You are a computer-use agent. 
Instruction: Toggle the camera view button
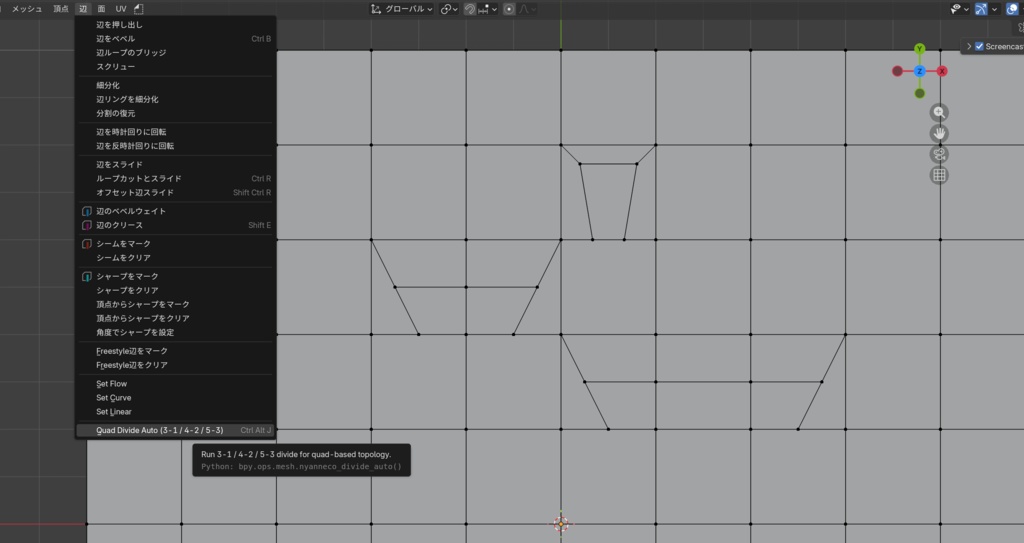[939, 154]
